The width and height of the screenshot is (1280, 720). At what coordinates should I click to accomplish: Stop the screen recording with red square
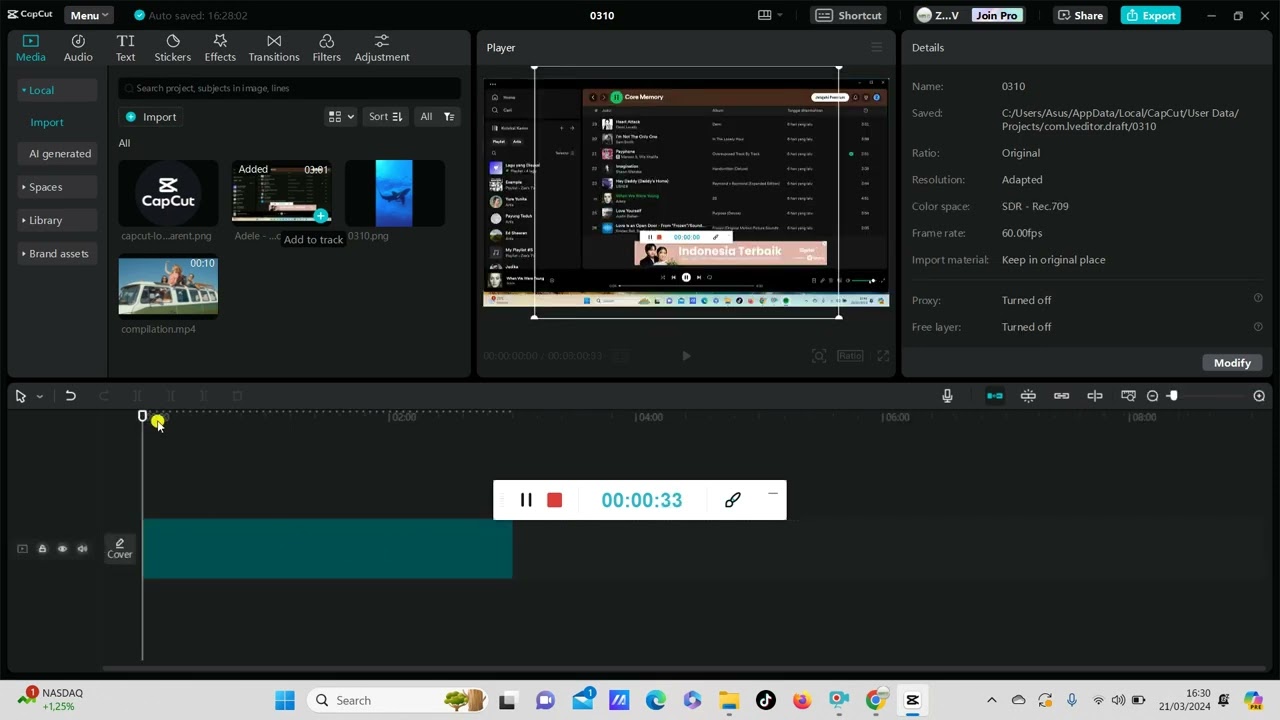pyautogui.click(x=555, y=500)
